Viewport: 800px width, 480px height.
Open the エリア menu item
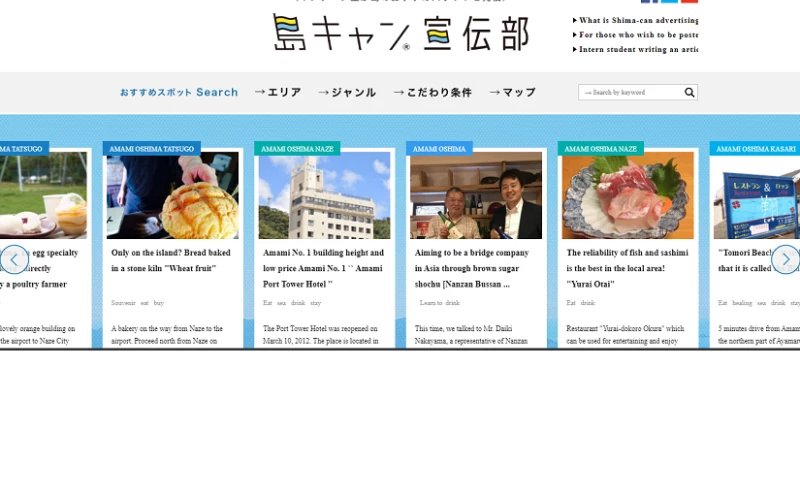278,92
